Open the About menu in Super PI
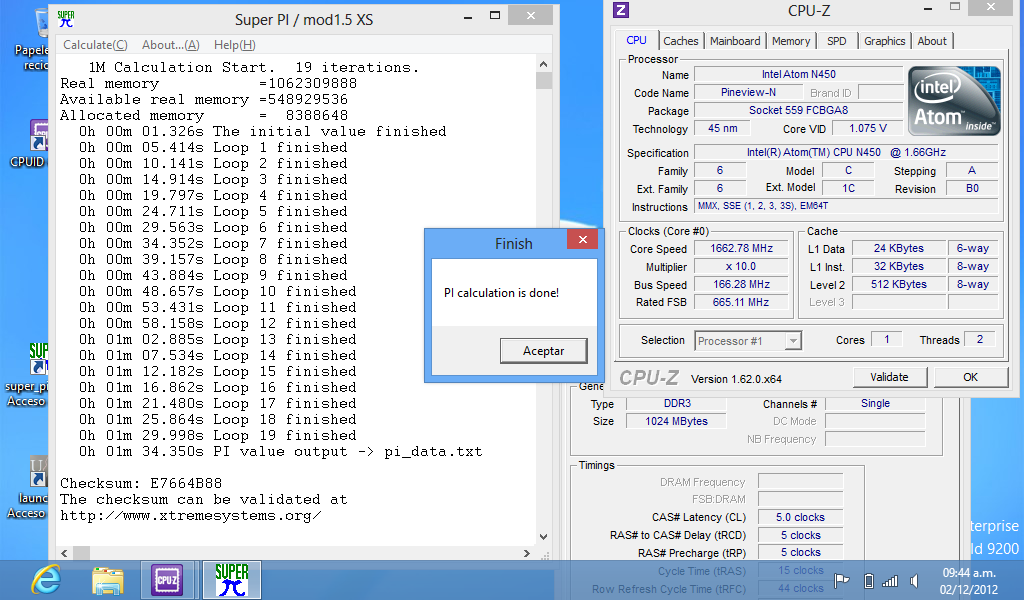 pos(170,45)
